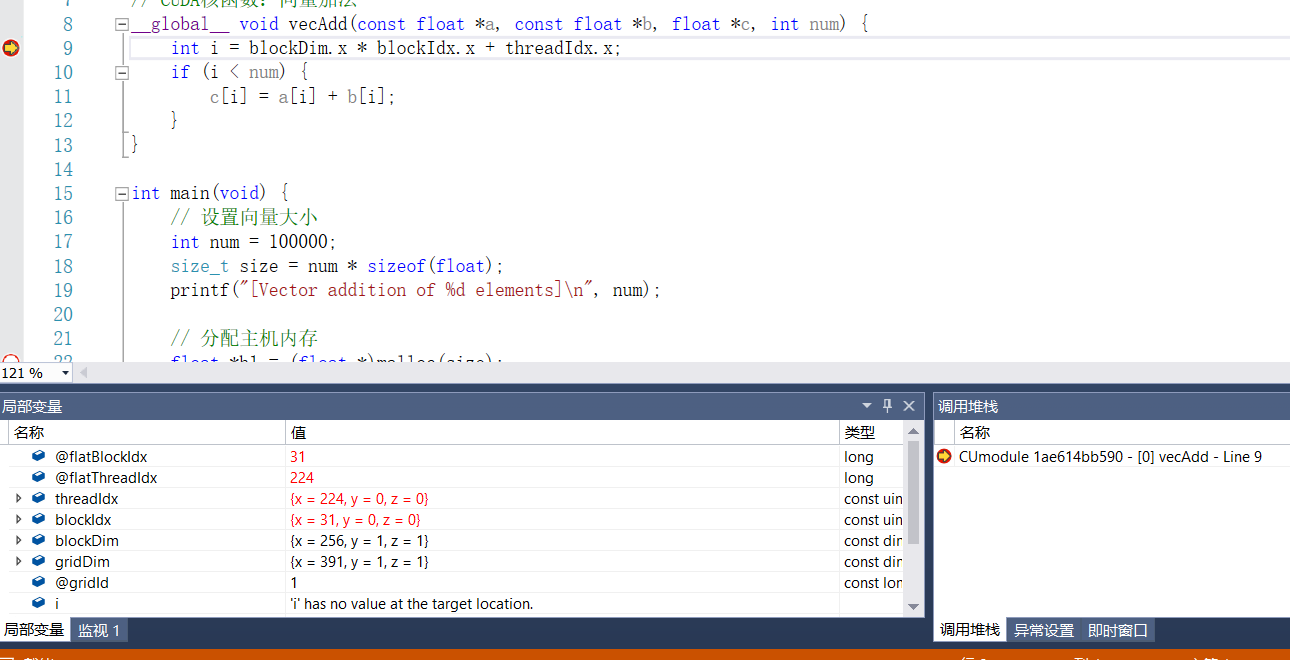The width and height of the screenshot is (1290, 660).
Task: Expand the gridDim variable row
Action: (18, 561)
